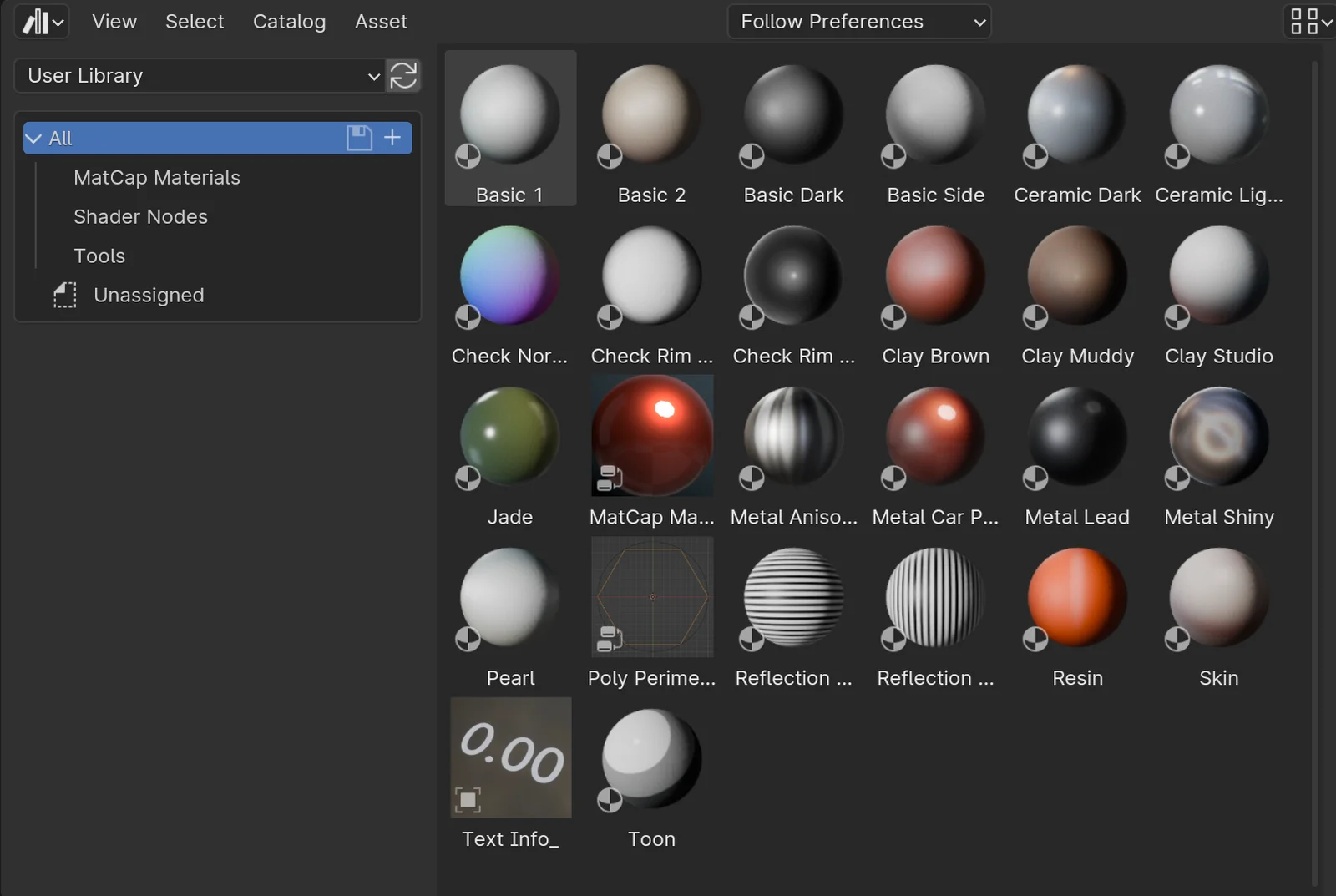Add new catalog with plus icon
This screenshot has height=896, width=1336.
392,138
